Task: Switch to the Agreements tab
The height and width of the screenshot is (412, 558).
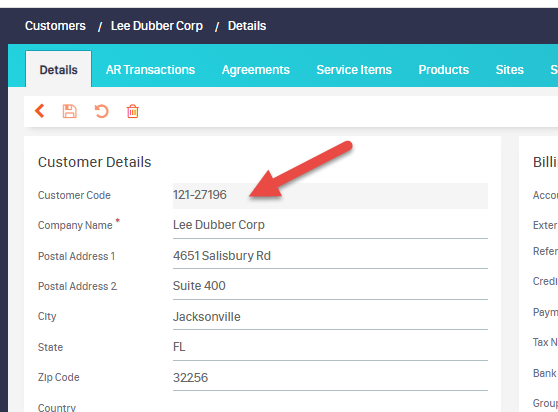Action: pyautogui.click(x=256, y=70)
